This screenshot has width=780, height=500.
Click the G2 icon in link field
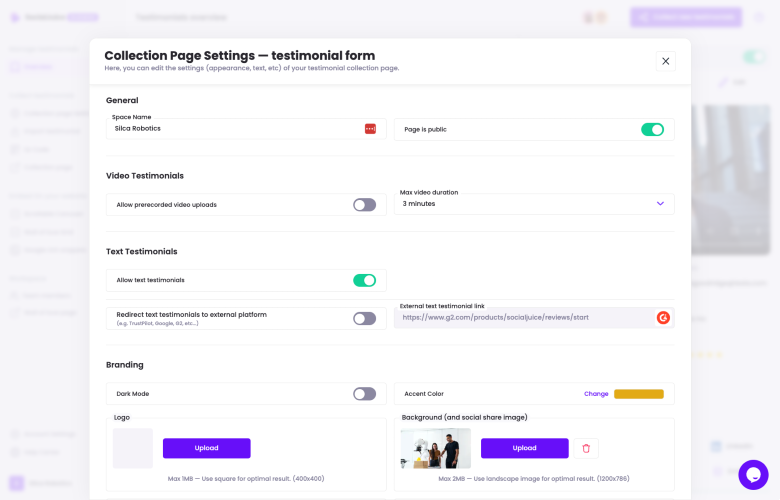click(663, 317)
